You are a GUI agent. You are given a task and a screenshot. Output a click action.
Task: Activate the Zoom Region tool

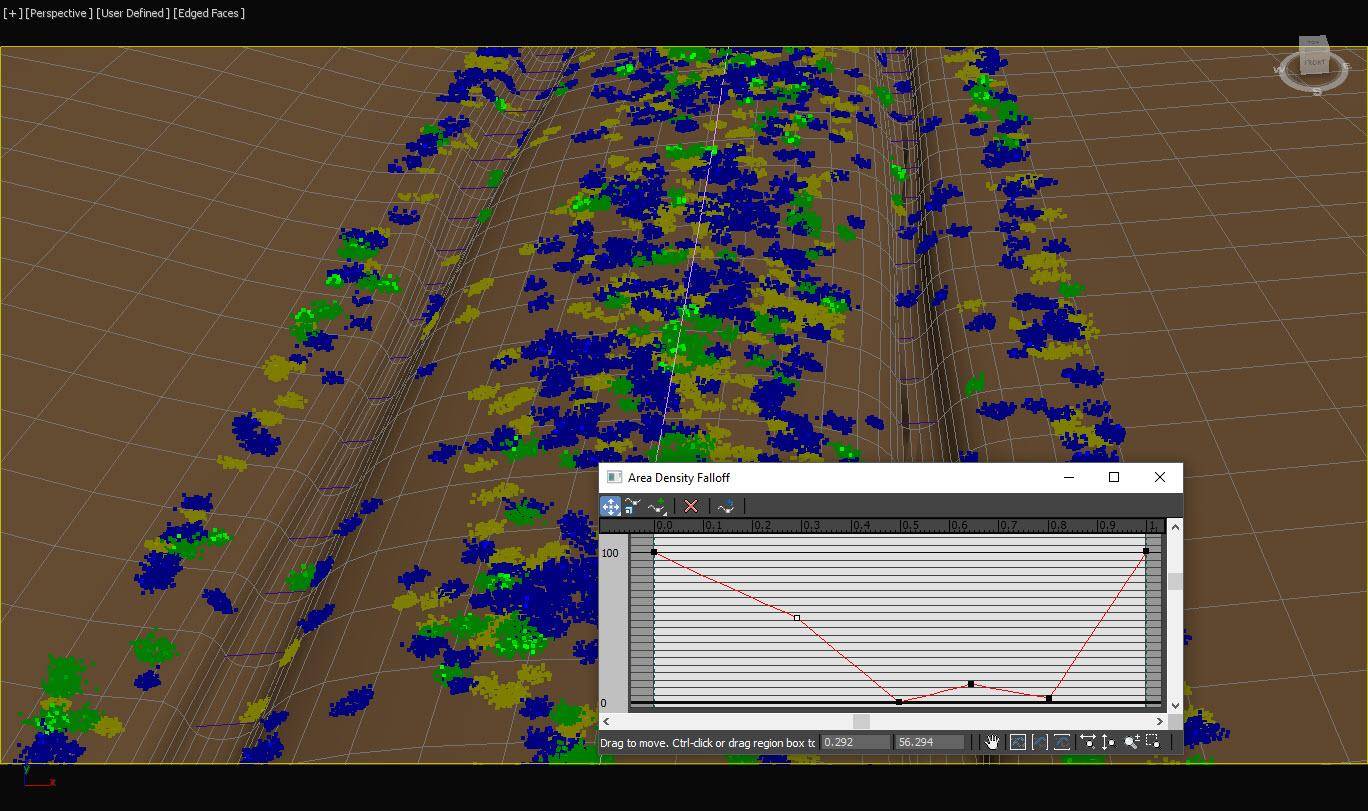click(x=1153, y=742)
